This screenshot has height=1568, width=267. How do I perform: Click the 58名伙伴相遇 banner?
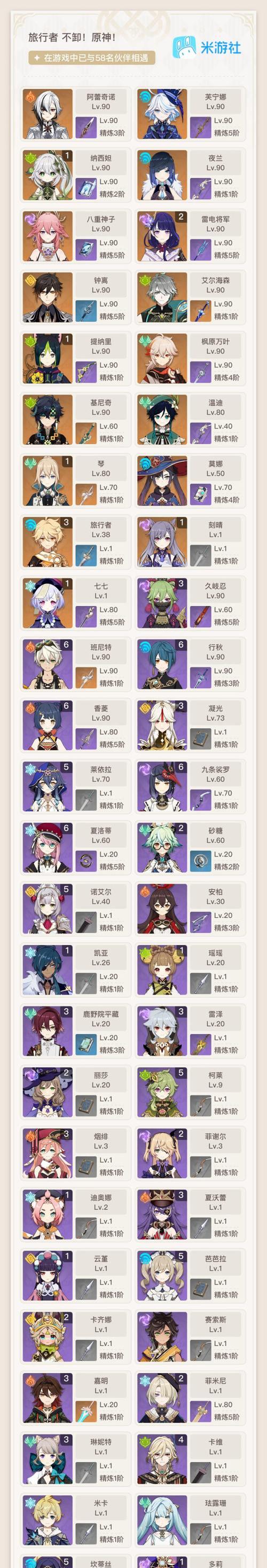92,58
